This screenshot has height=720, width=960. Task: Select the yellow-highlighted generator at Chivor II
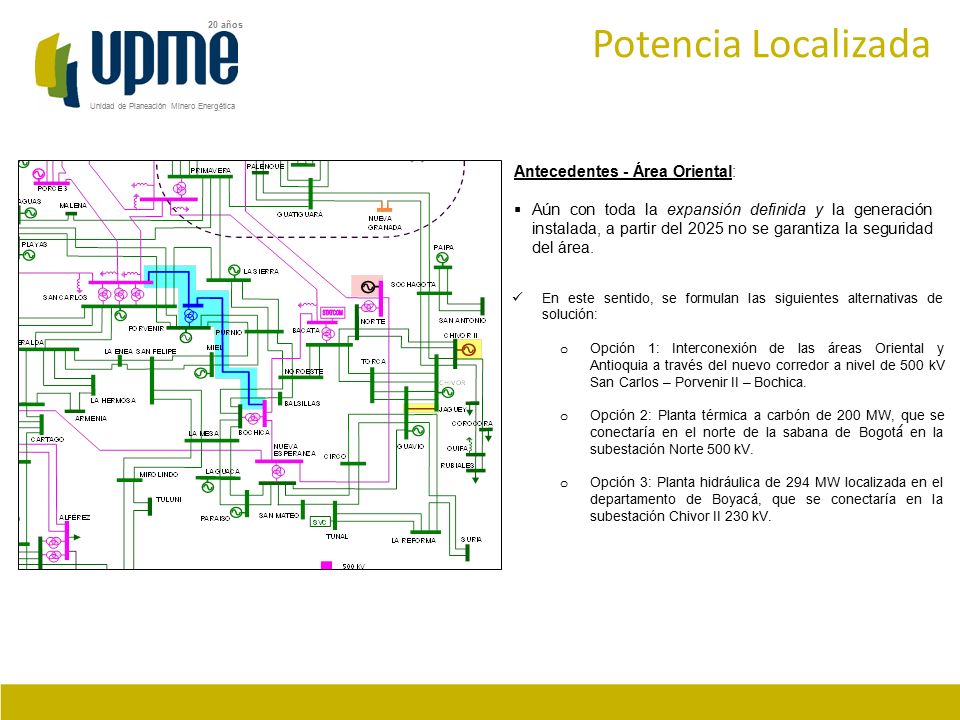(x=468, y=350)
